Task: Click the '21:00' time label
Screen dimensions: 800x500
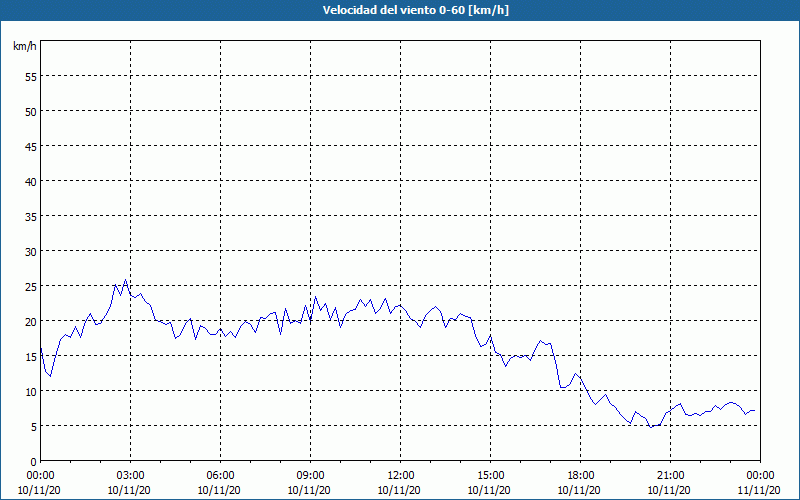Action: (x=670, y=476)
